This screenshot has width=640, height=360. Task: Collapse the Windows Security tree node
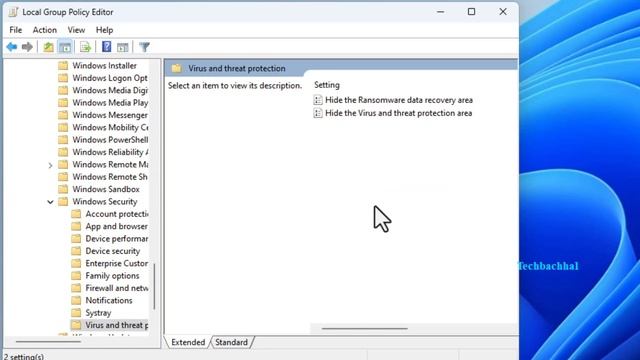pyautogui.click(x=50, y=202)
